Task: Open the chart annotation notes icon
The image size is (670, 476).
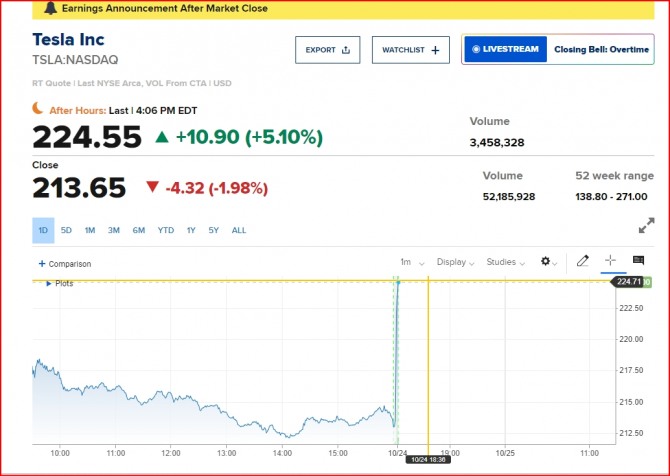Action: click(638, 260)
